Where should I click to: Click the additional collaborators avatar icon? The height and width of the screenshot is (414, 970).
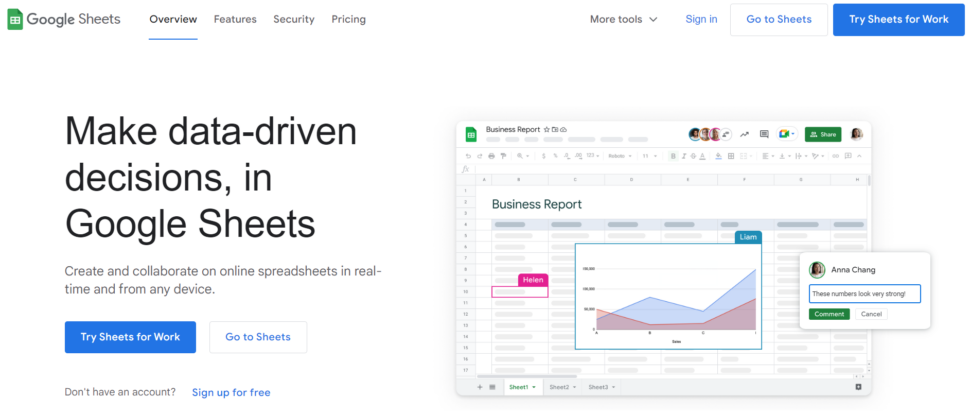(726, 134)
